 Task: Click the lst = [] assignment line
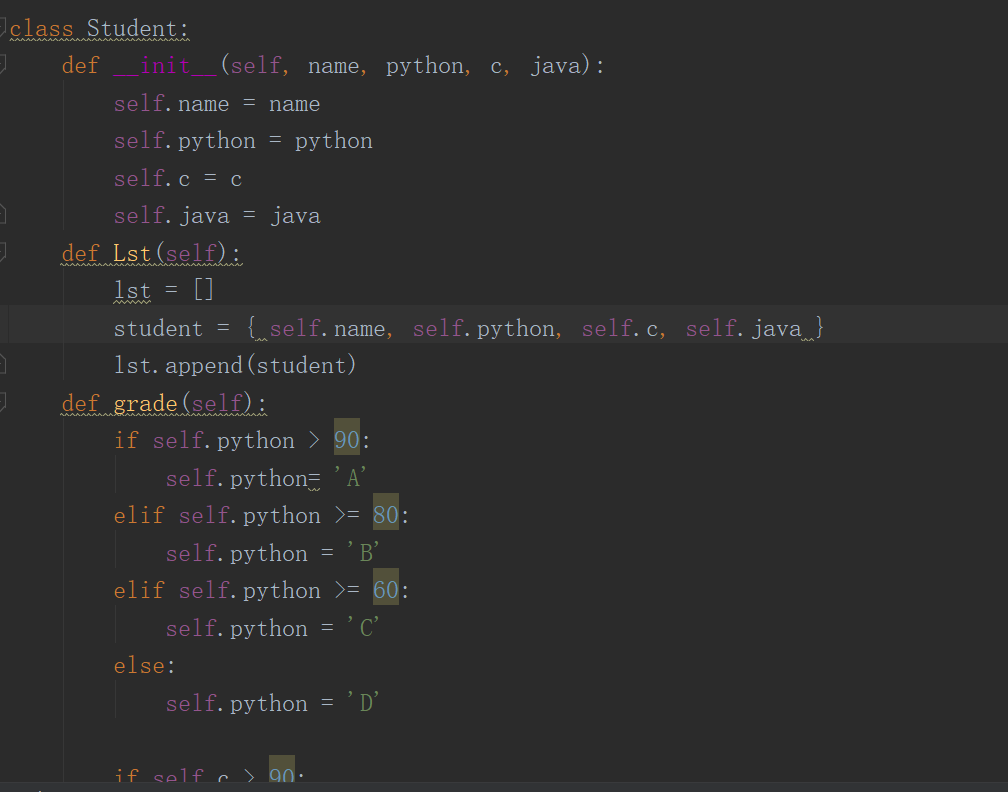coord(163,290)
